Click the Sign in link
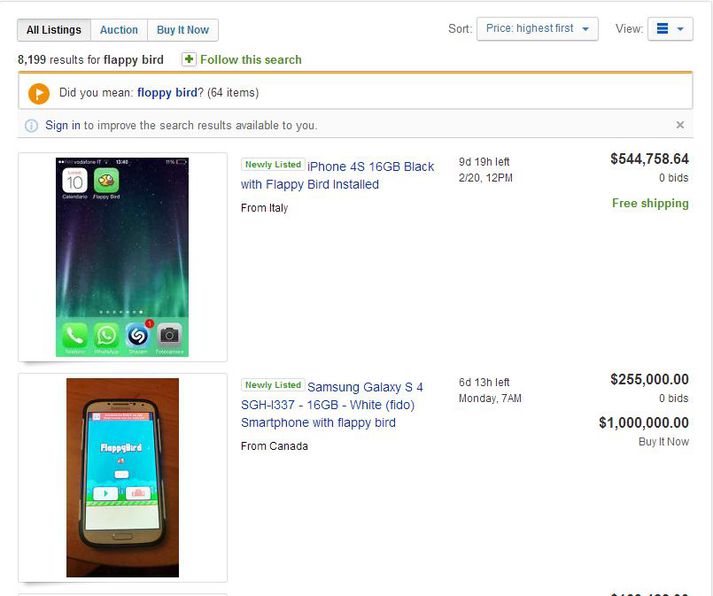 pyautogui.click(x=63, y=125)
